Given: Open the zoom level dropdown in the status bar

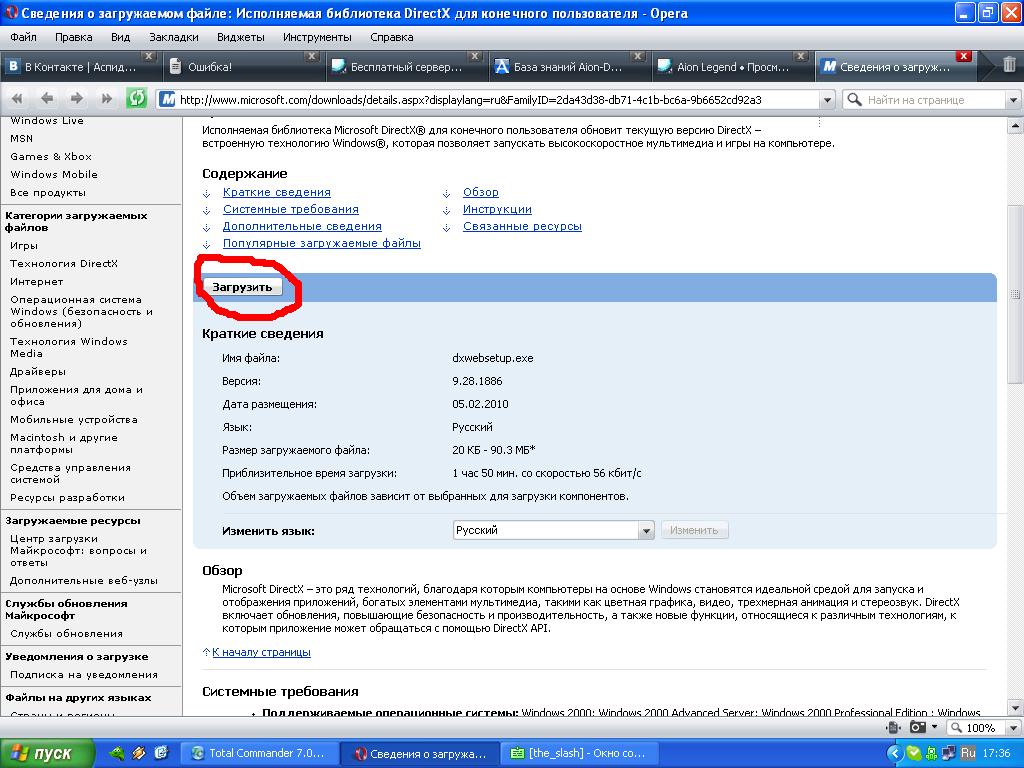Looking at the screenshot, I should pos(1014,728).
